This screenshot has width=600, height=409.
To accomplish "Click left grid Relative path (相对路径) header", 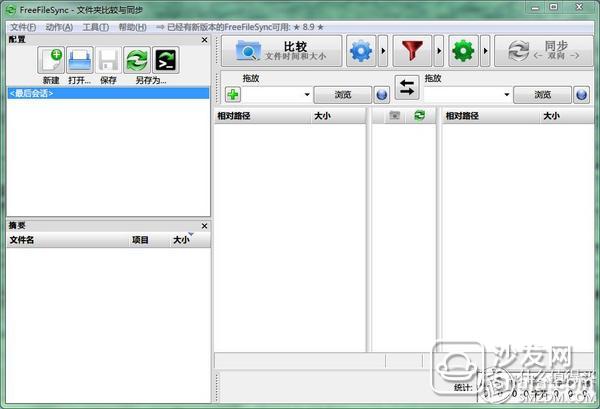I will tap(262, 116).
